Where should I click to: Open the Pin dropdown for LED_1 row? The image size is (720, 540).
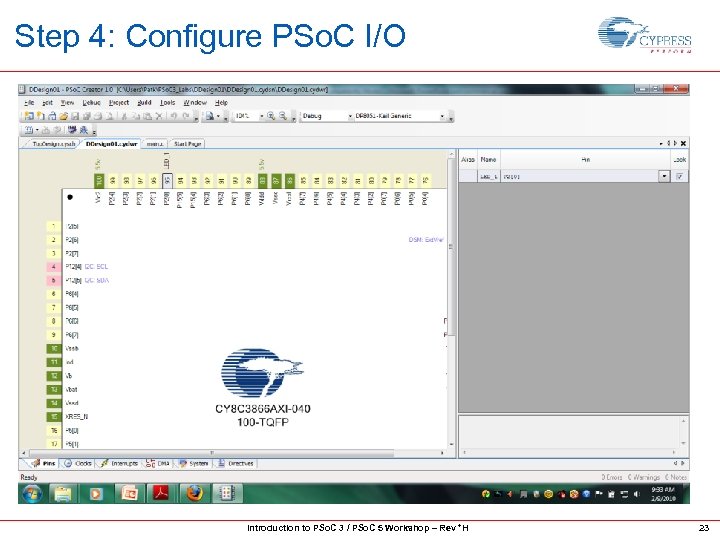(x=664, y=176)
